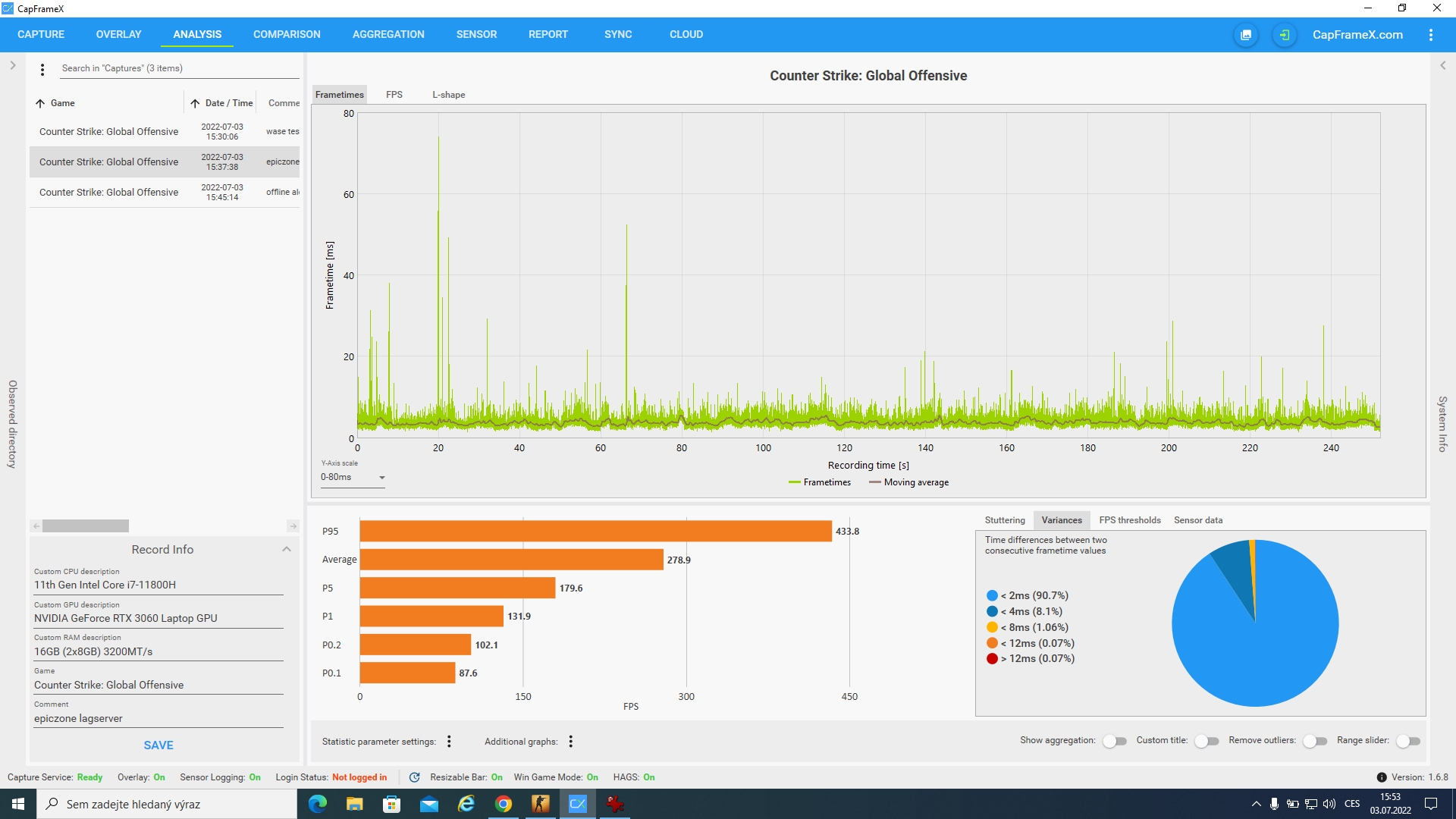Open CapFrameX.com link

[x=1357, y=35]
